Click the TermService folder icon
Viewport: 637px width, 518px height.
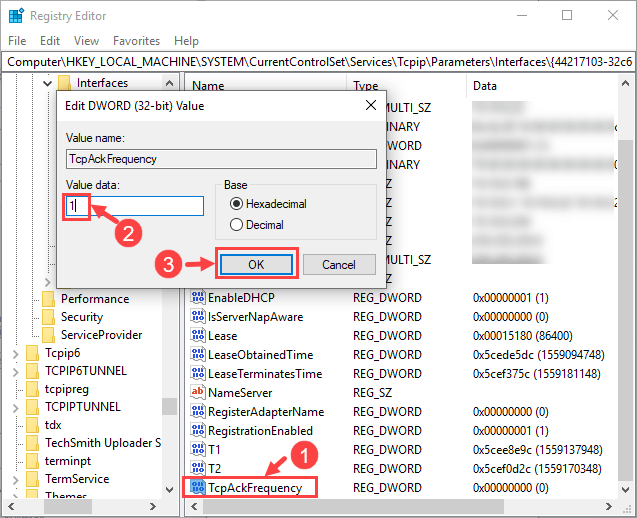point(32,479)
